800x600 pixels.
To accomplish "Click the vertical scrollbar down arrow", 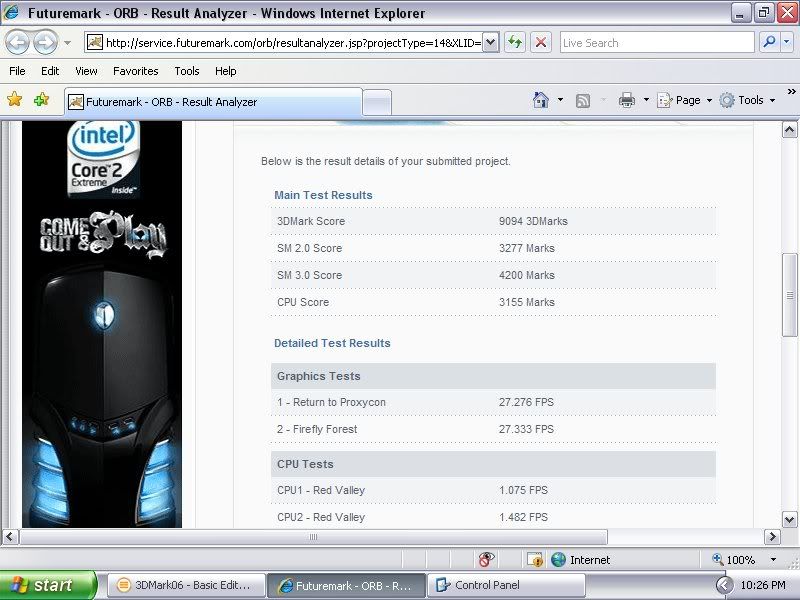I will (789, 520).
